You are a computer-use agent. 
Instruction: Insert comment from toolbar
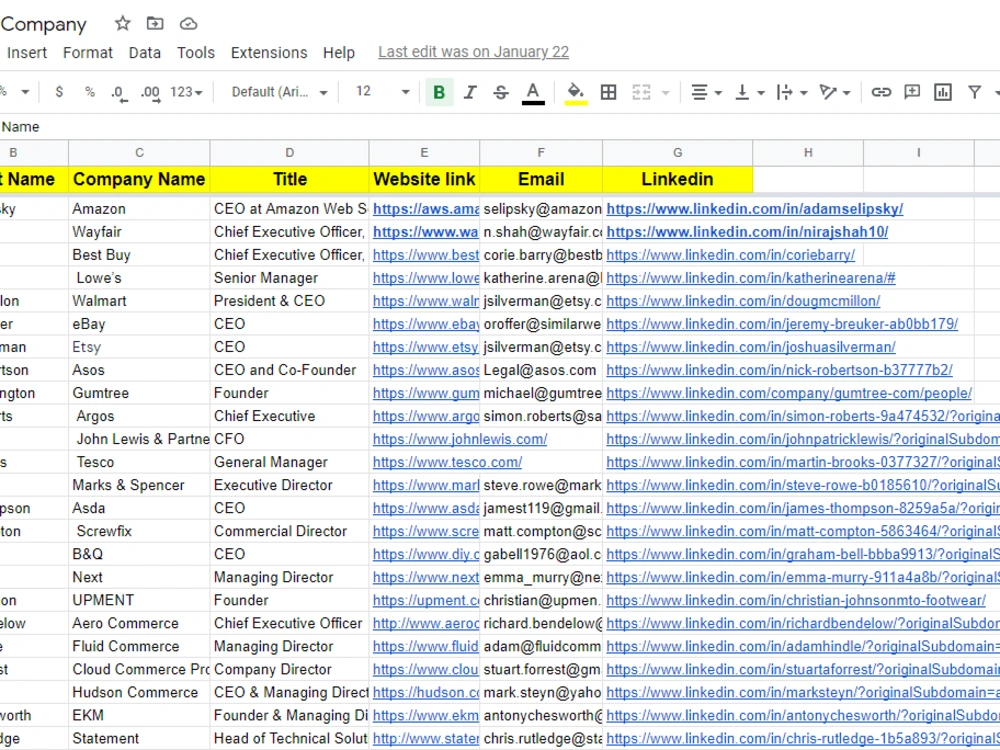pos(912,92)
